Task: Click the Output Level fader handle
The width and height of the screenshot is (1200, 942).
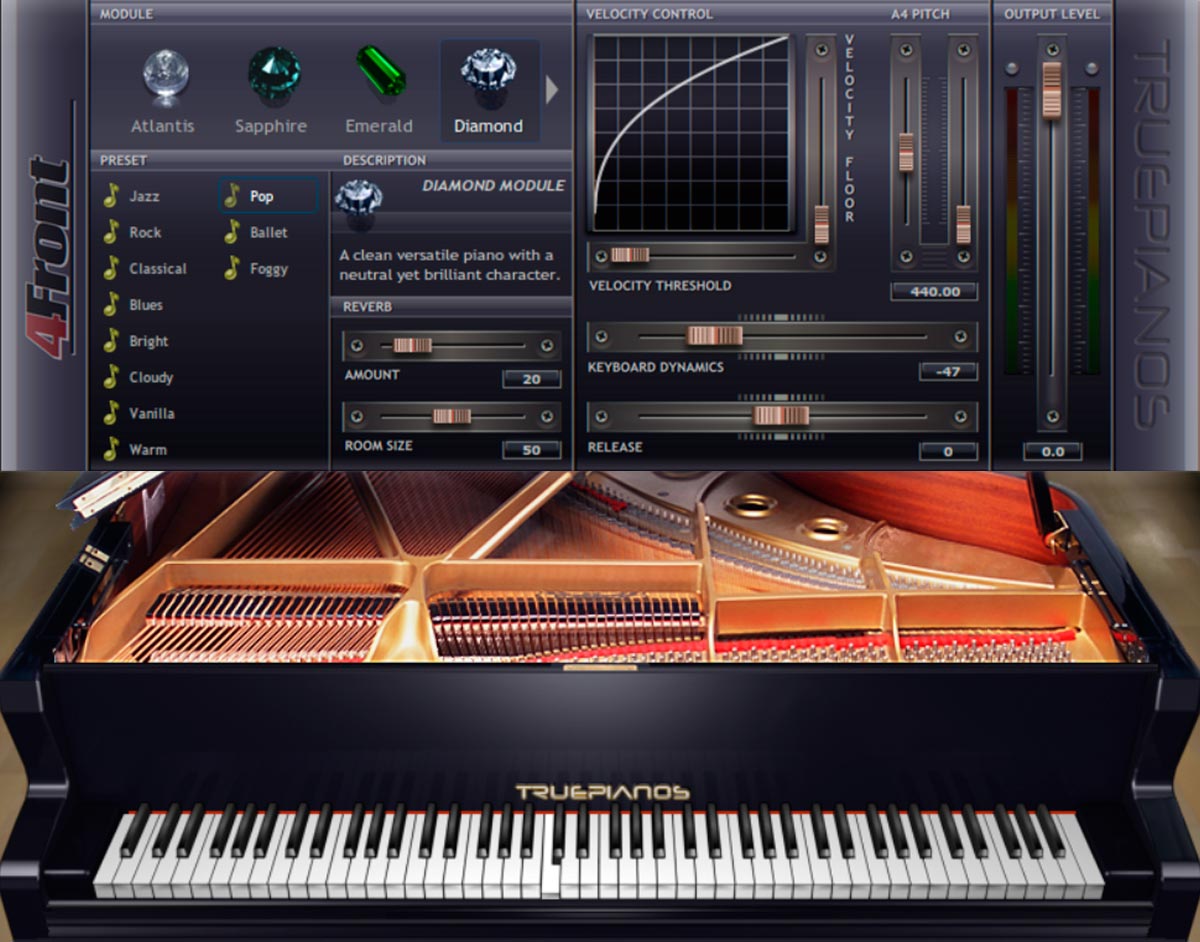Action: click(1051, 90)
